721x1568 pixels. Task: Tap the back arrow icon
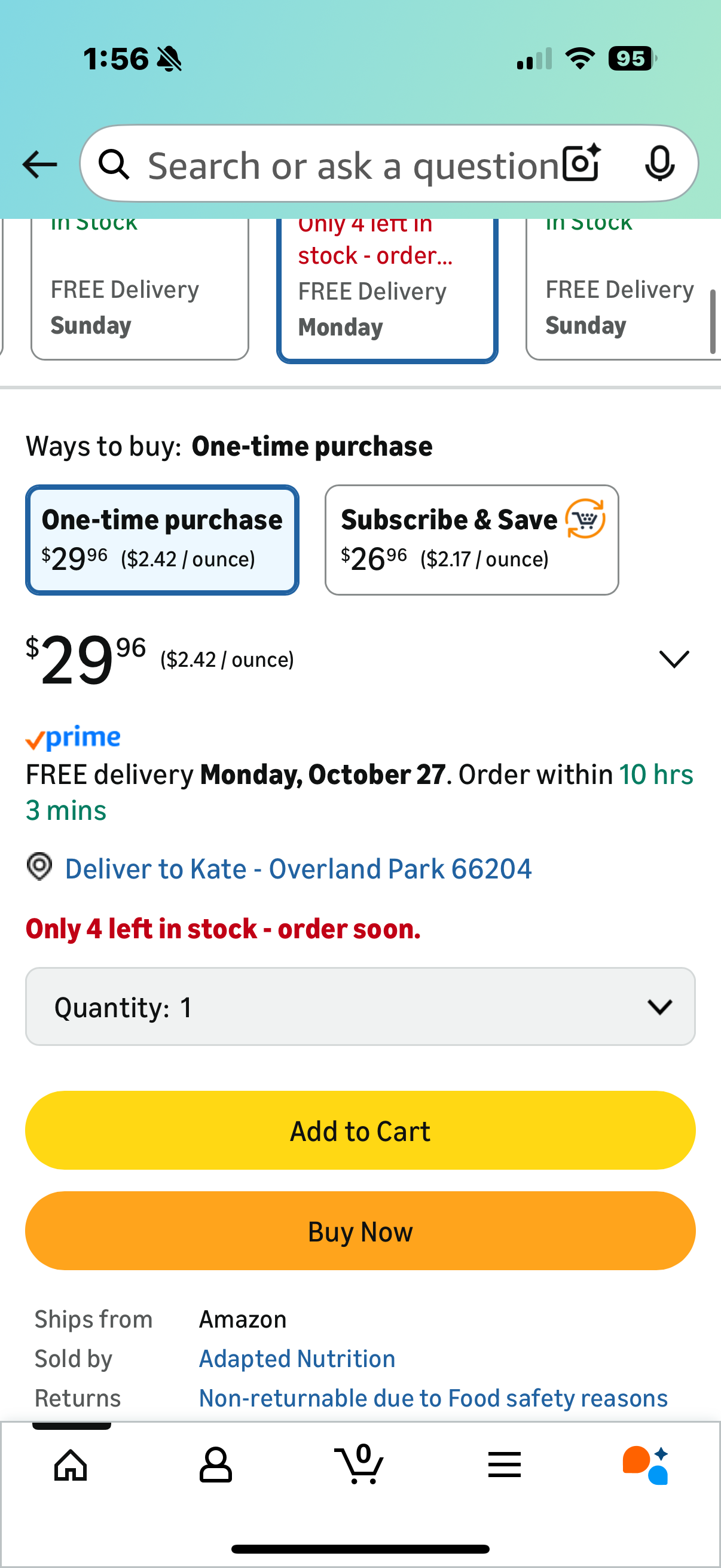[39, 164]
